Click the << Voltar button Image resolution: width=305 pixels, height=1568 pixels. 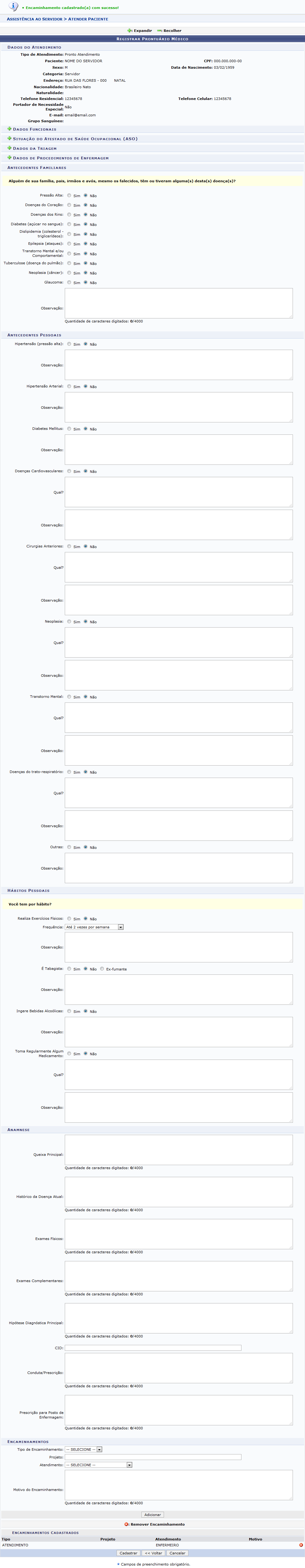click(x=153, y=1553)
